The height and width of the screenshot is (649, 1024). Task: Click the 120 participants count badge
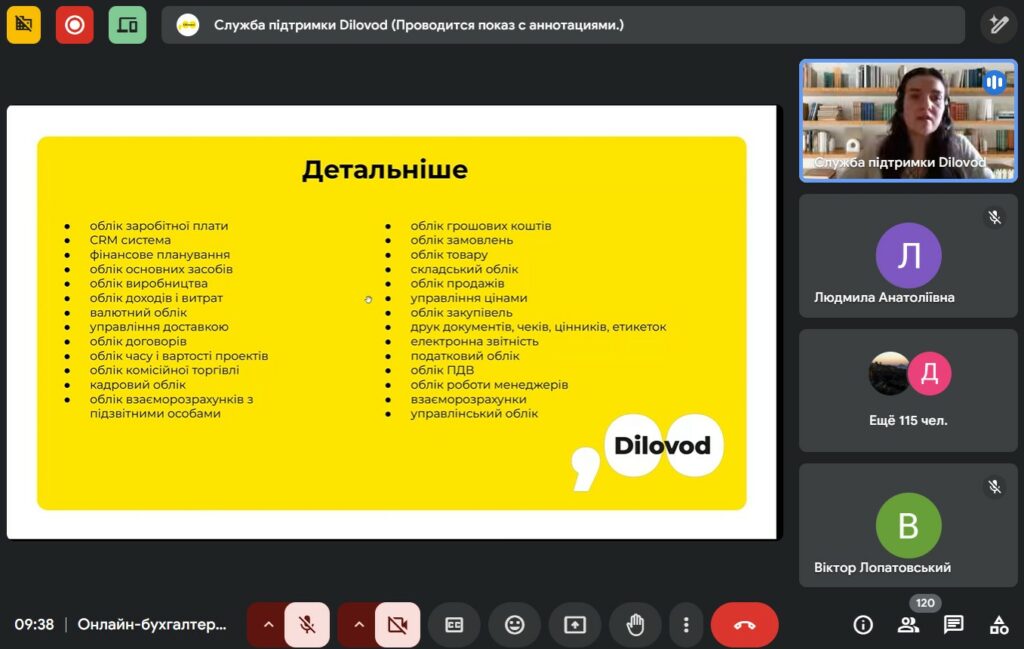pos(925,603)
